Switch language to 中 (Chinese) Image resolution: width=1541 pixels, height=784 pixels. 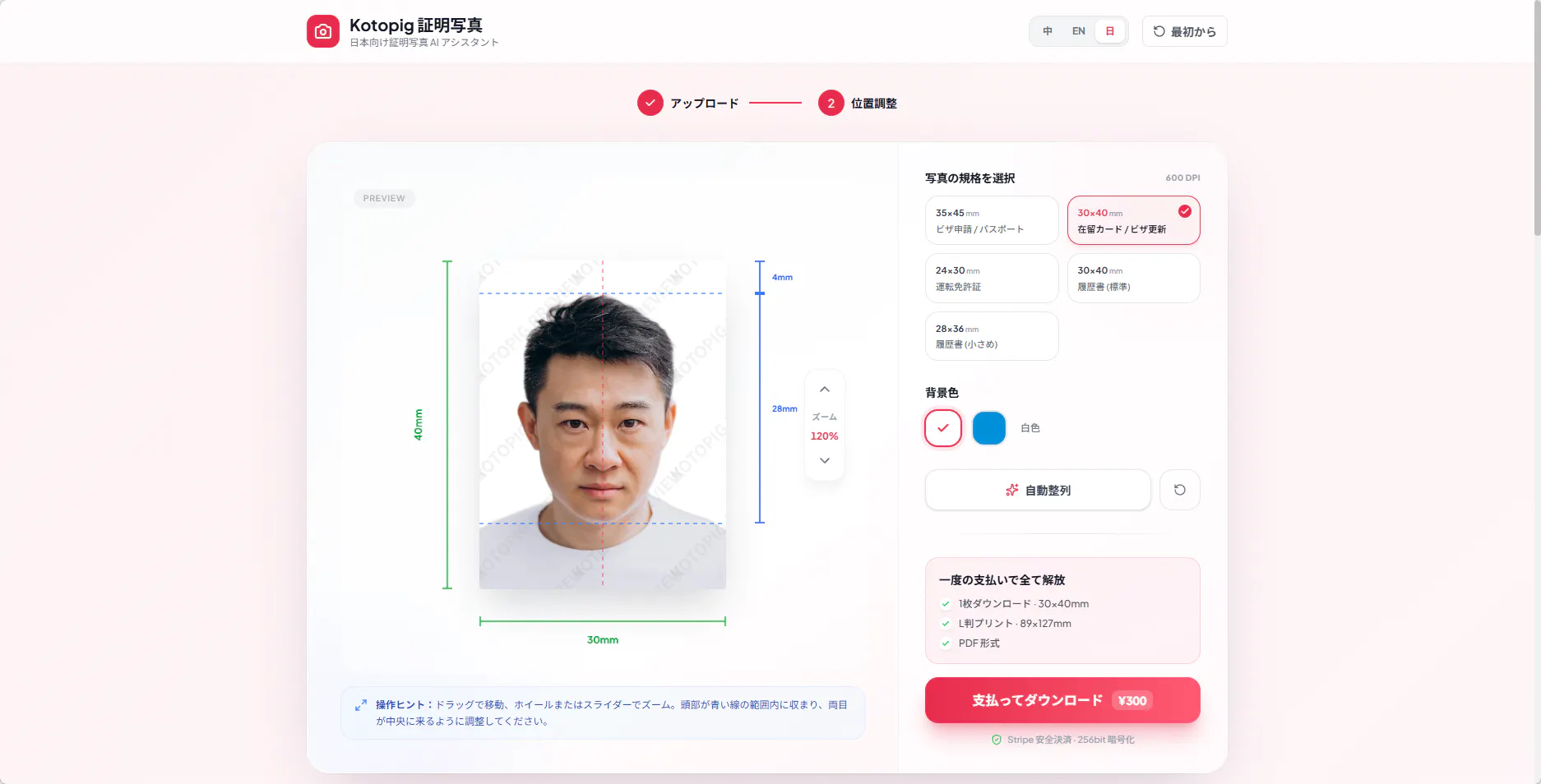click(1048, 31)
